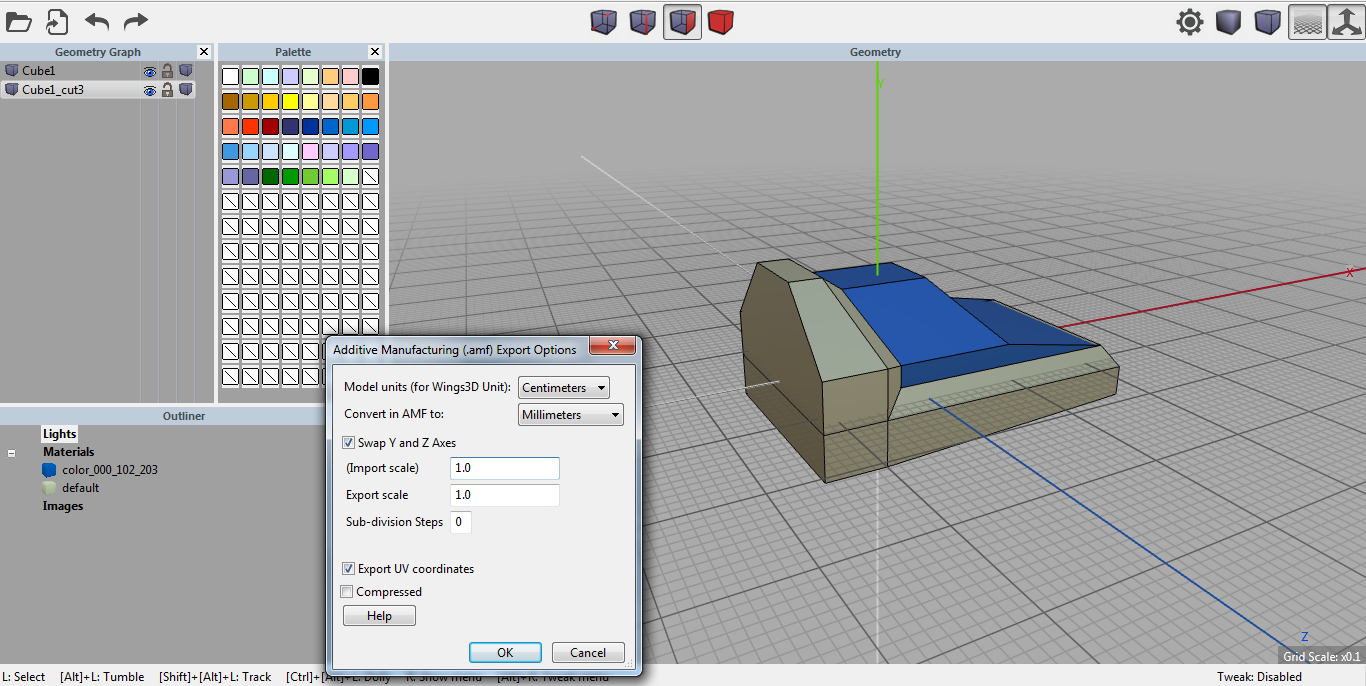Enable the Compressed checkbox
Image resolution: width=1366 pixels, height=686 pixels.
[347, 591]
